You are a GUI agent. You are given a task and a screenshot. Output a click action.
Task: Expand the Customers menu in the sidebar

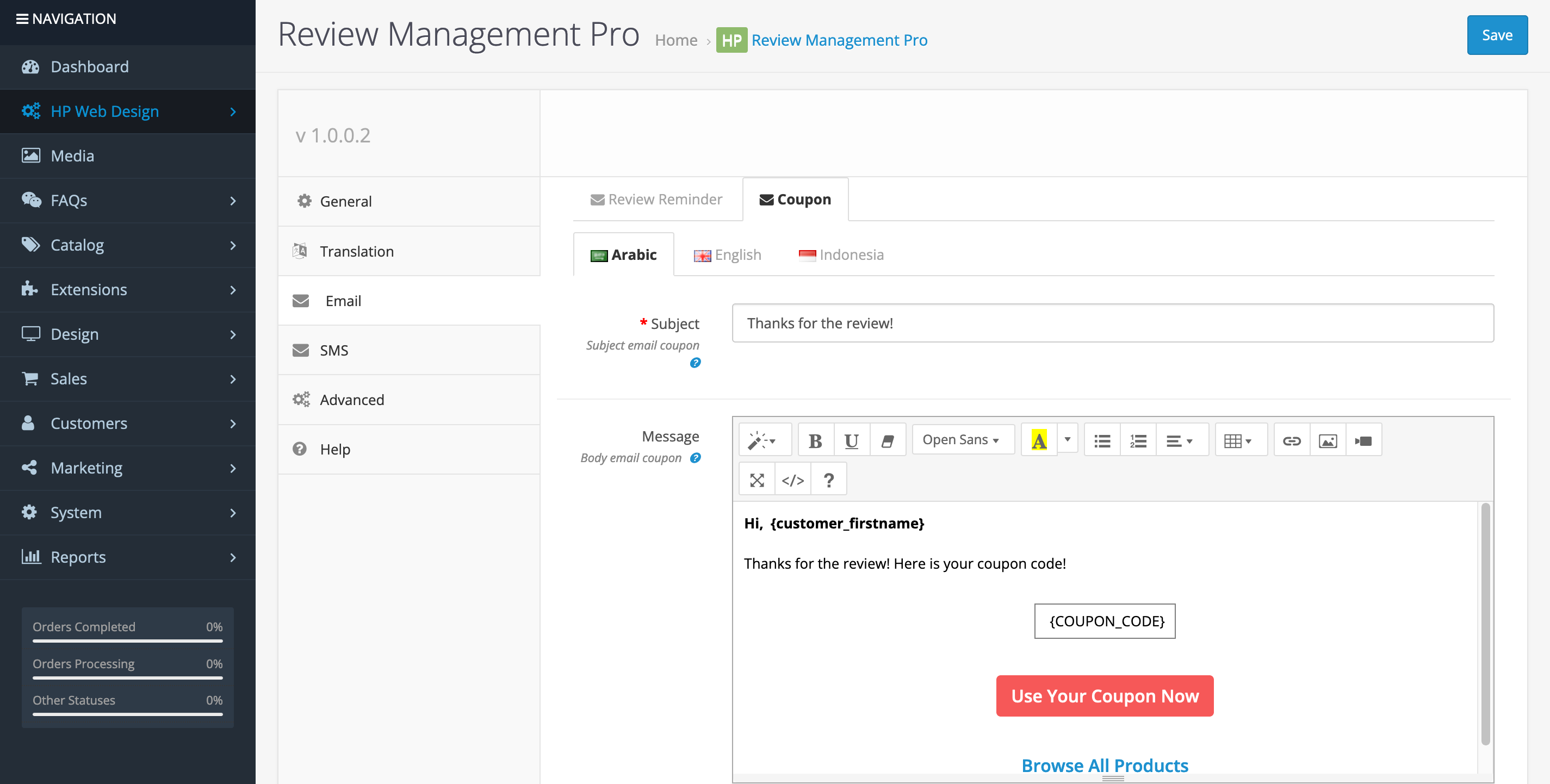tap(89, 423)
